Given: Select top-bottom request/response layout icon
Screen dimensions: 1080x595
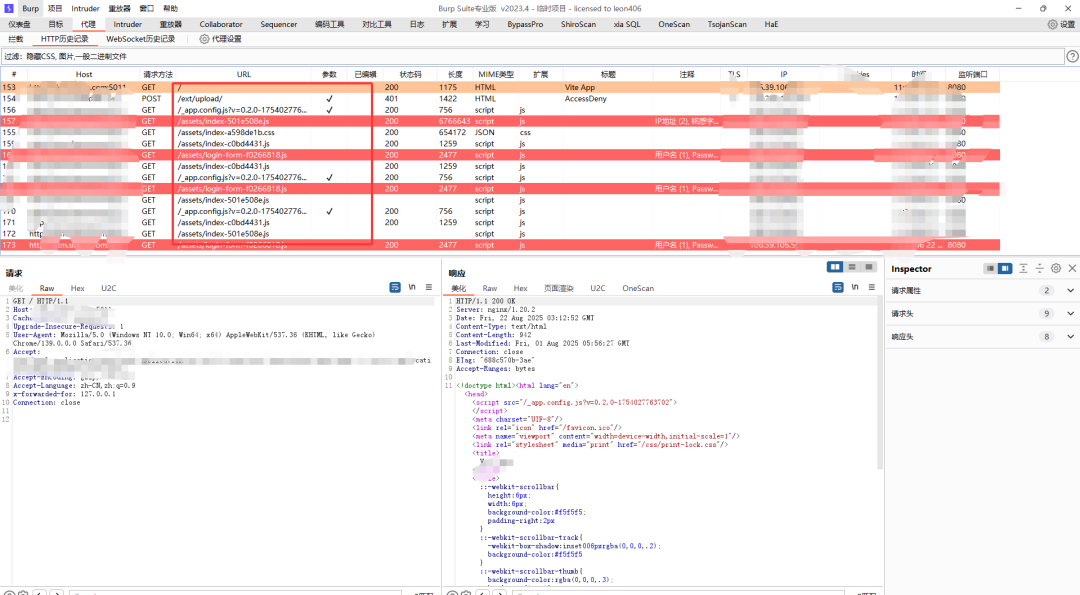Looking at the screenshot, I should [852, 267].
